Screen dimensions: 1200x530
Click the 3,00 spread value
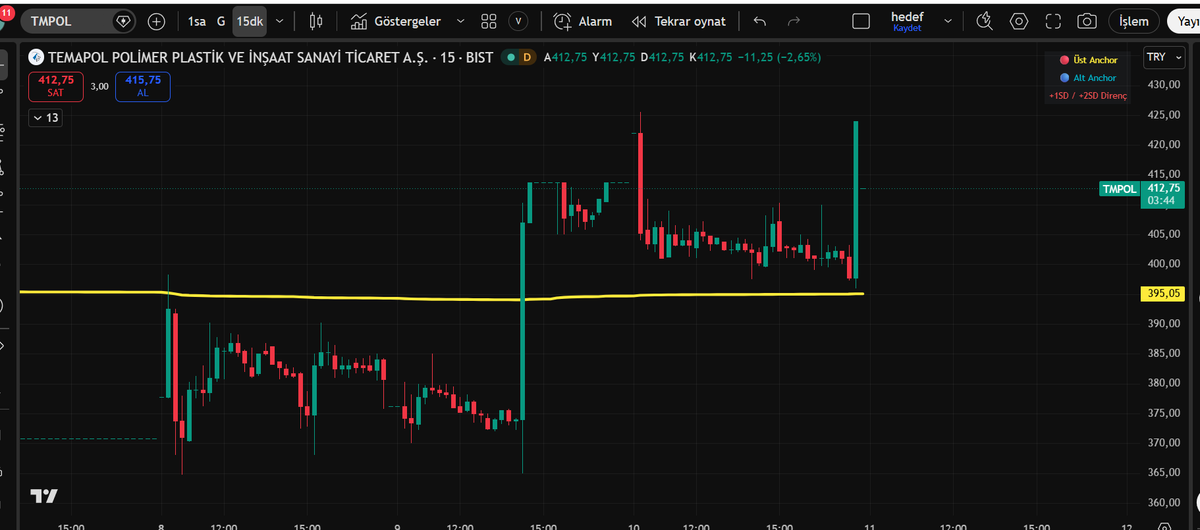coord(100,86)
